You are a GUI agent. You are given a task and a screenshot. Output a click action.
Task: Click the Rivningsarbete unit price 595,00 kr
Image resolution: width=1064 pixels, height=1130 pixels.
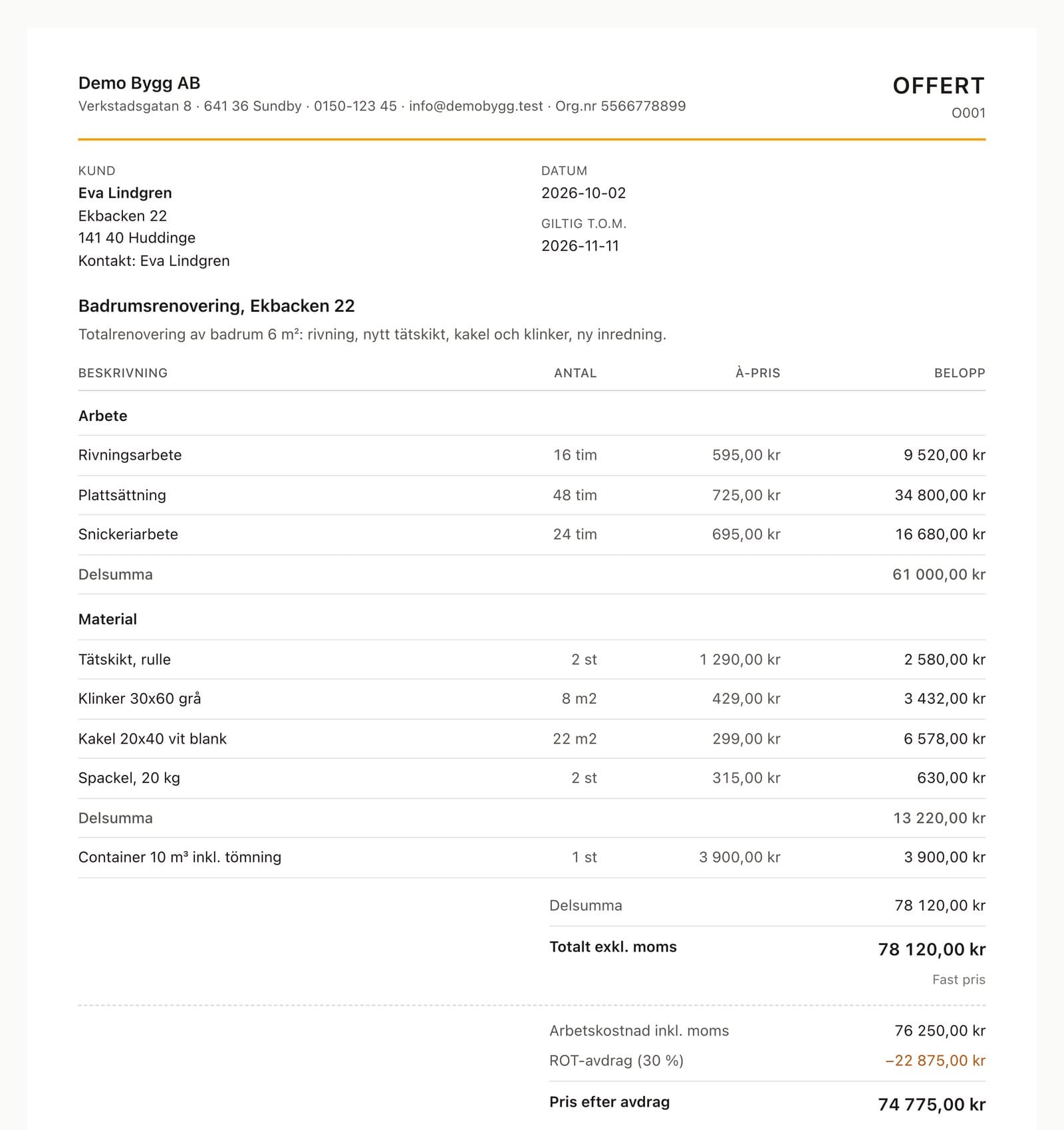click(746, 455)
